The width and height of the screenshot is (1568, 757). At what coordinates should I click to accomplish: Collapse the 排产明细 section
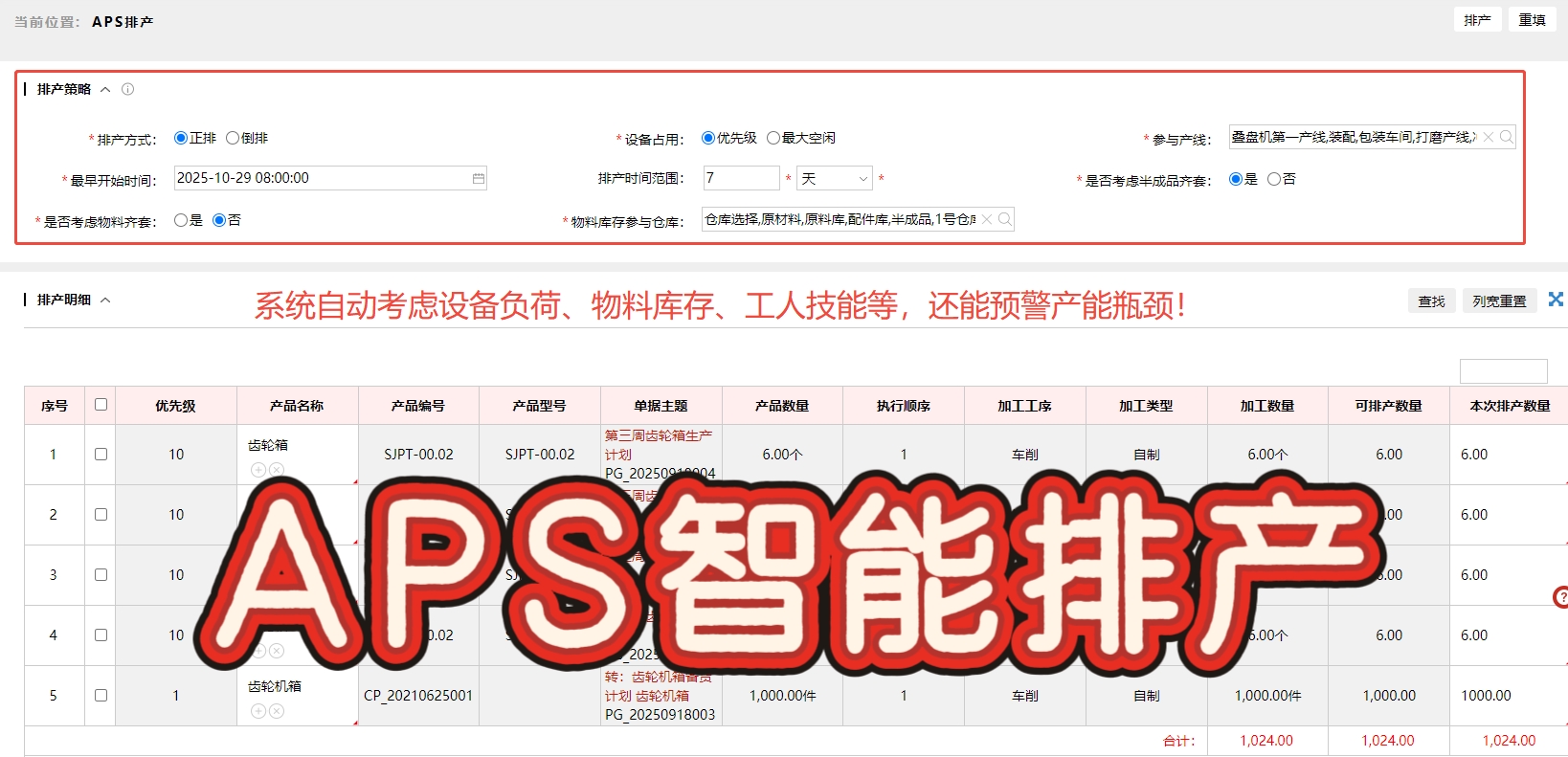click(x=105, y=300)
